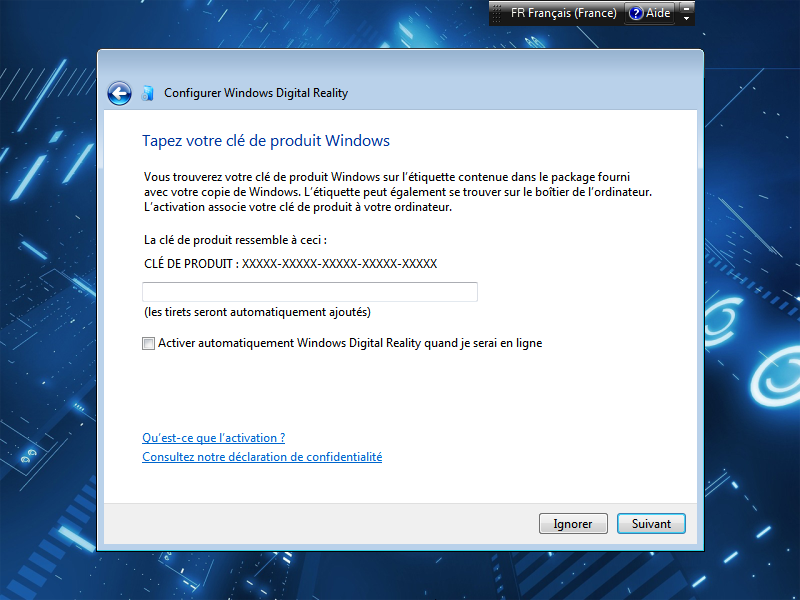Click inside the product key input field
Viewport: 800px width, 600px height.
308,291
